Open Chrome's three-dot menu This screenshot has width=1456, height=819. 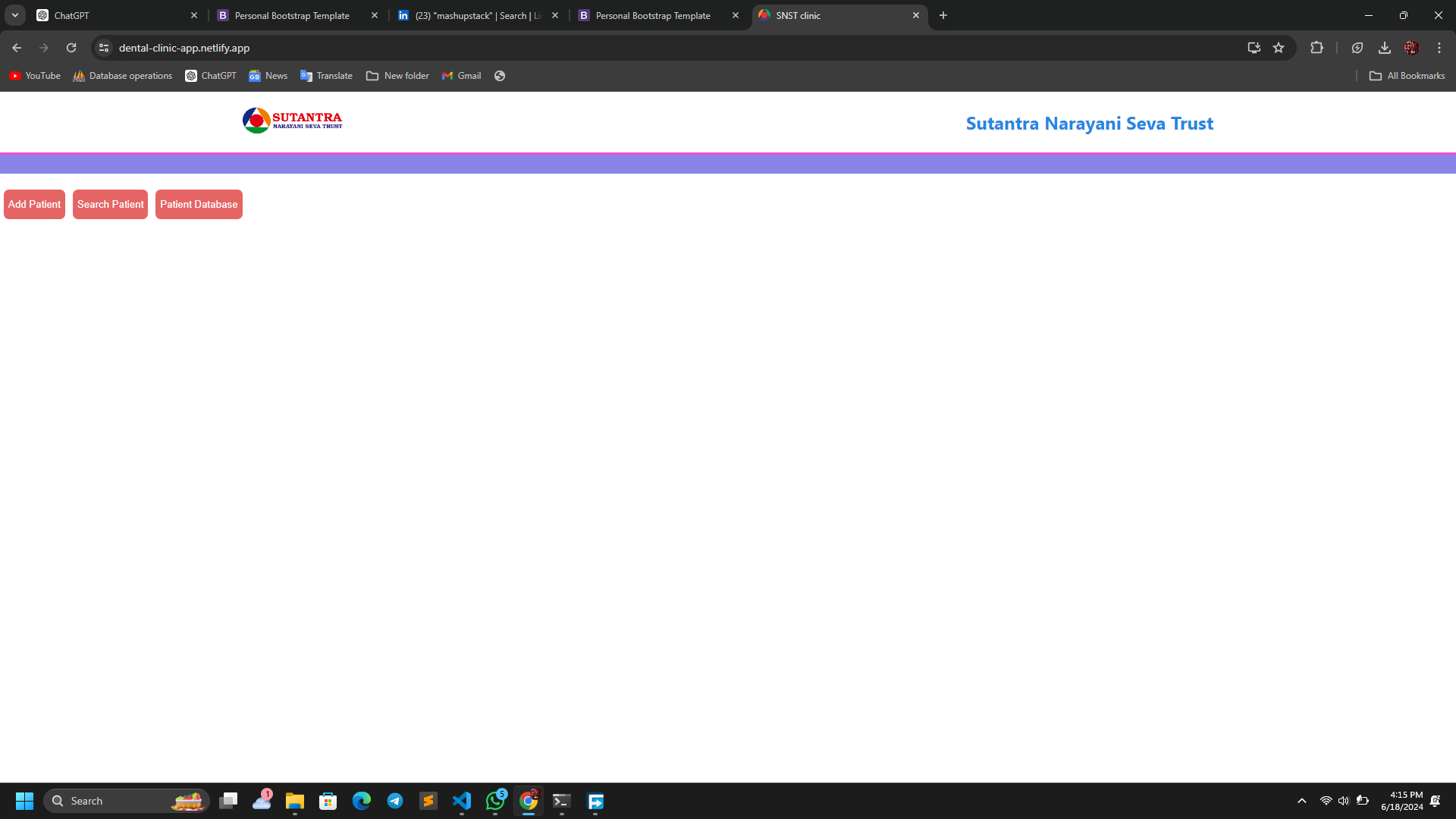(1439, 47)
